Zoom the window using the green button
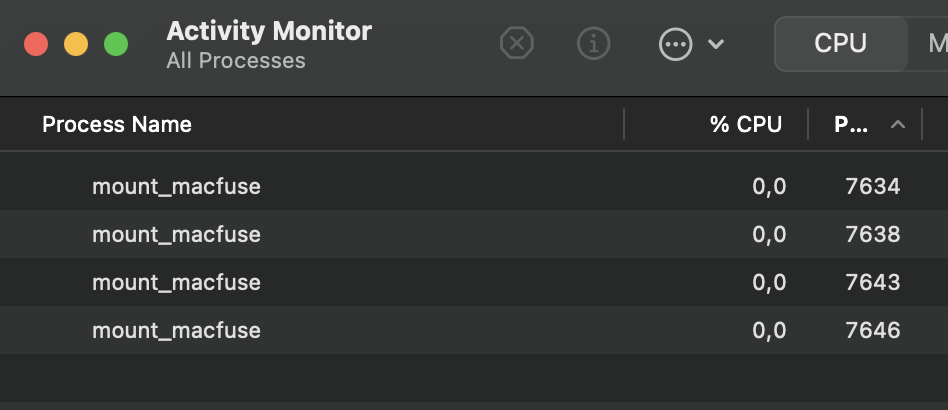Screen dimensions: 948x410 coord(116,44)
